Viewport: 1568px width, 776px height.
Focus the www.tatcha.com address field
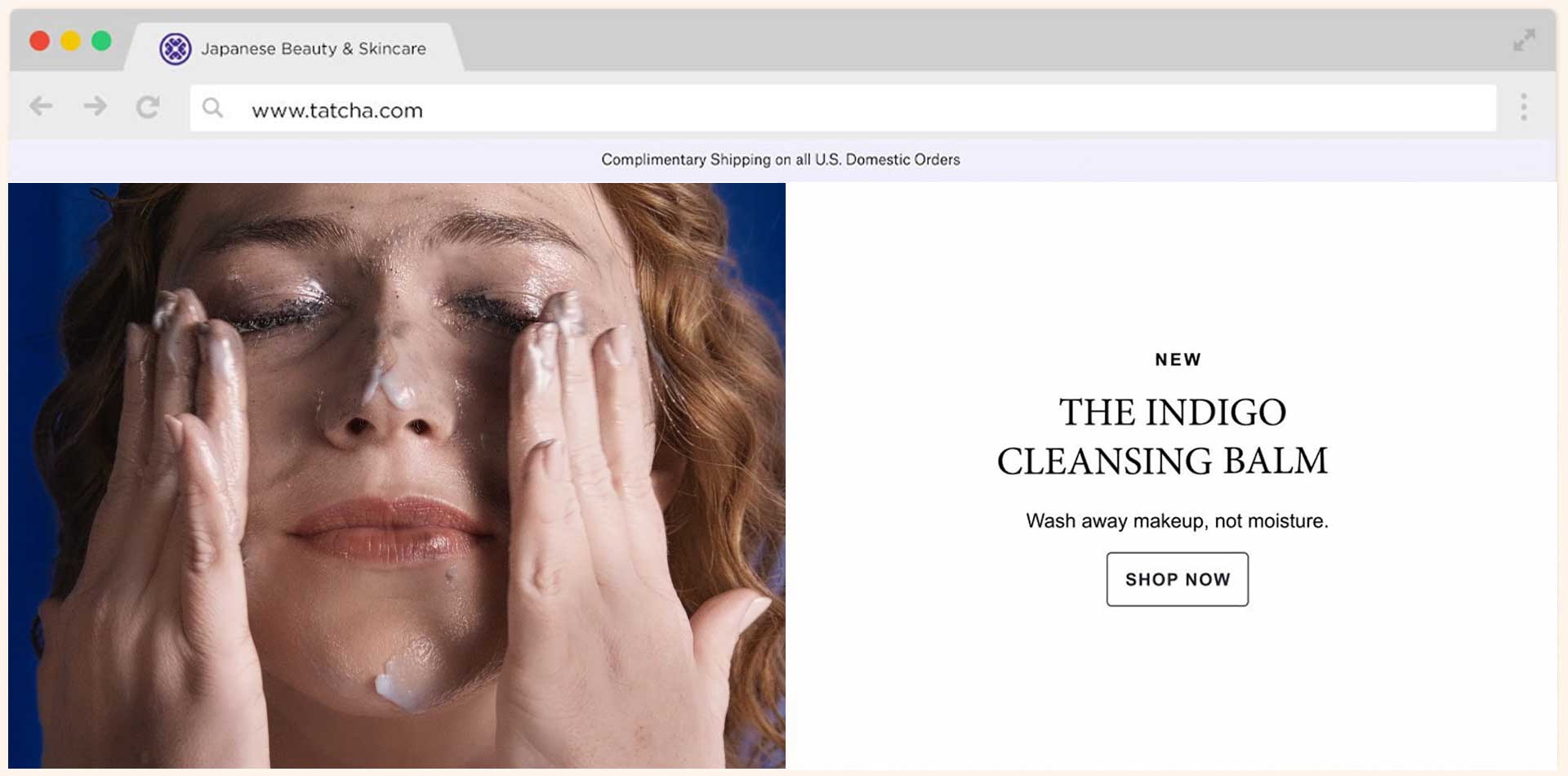click(817, 109)
